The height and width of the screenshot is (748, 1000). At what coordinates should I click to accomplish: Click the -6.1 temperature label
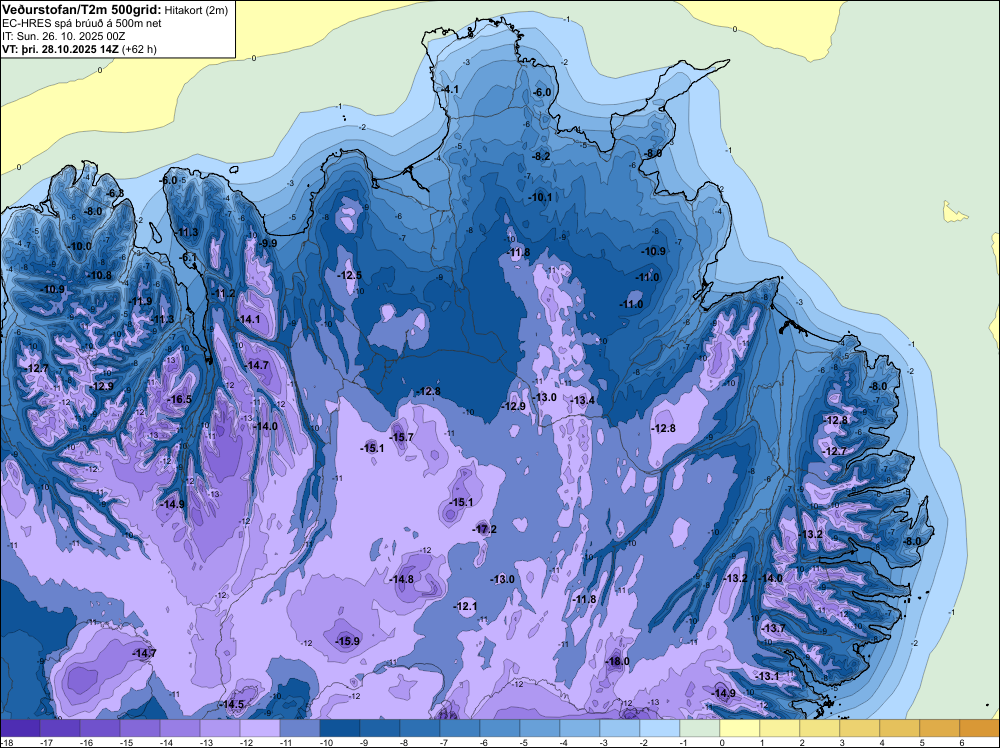pyautogui.click(x=189, y=258)
